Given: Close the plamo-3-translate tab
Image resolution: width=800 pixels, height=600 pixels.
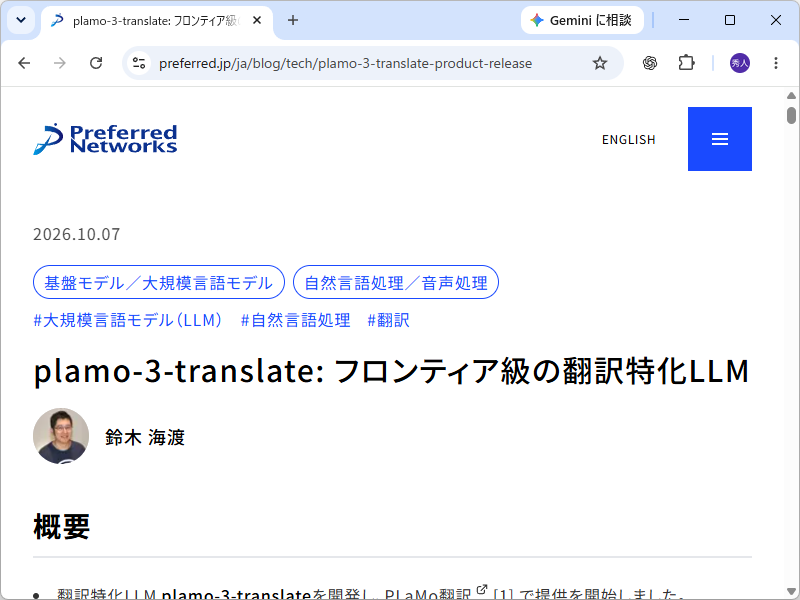Looking at the screenshot, I should [x=257, y=20].
